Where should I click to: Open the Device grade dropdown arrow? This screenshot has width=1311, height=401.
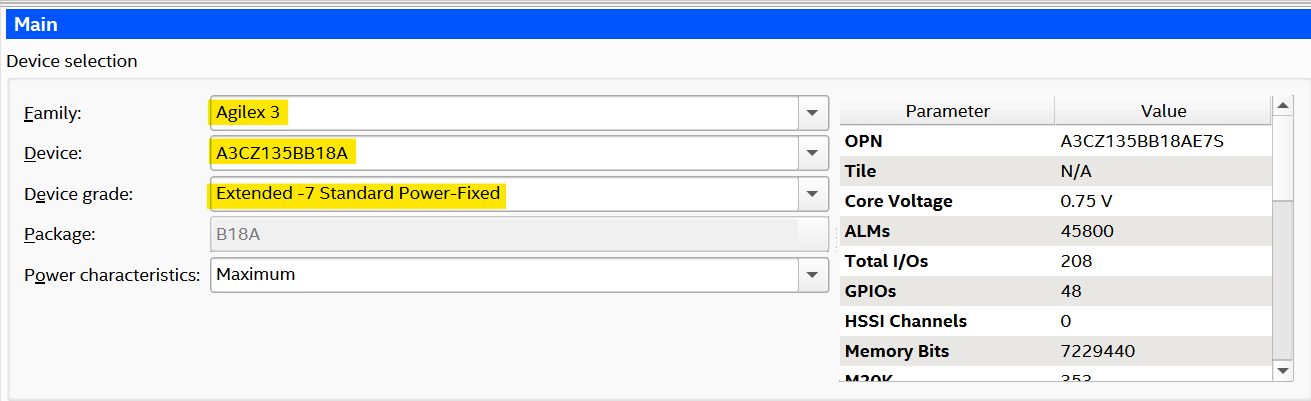[813, 194]
